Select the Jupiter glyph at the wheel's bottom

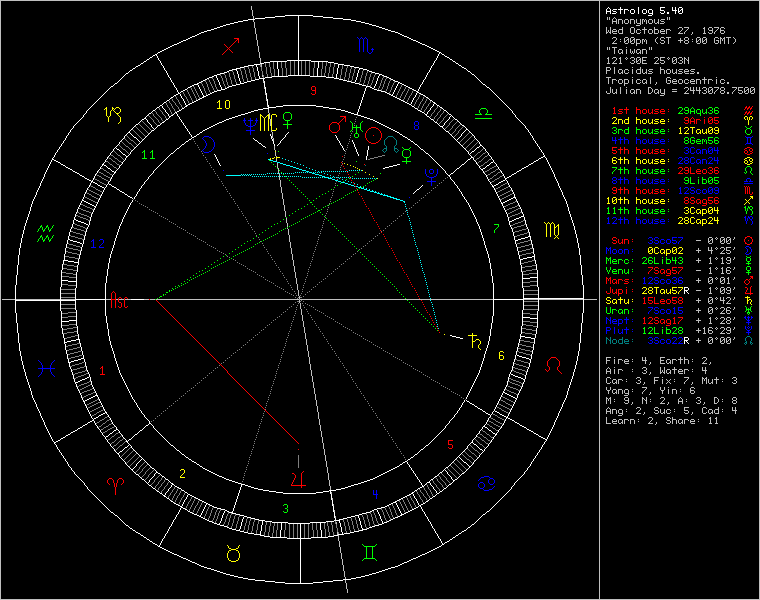(x=297, y=476)
